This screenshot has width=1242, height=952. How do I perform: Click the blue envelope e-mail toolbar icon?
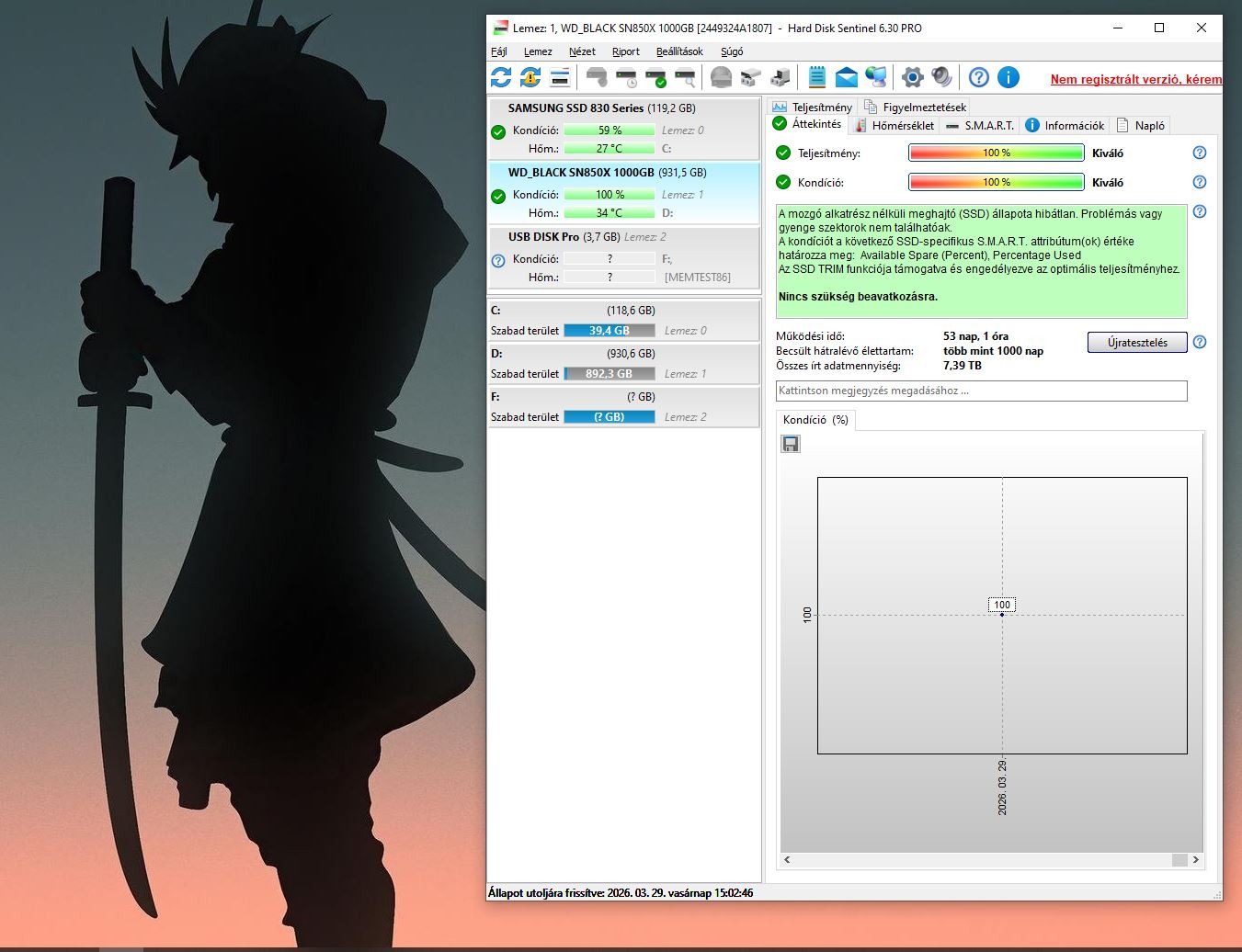click(x=847, y=77)
